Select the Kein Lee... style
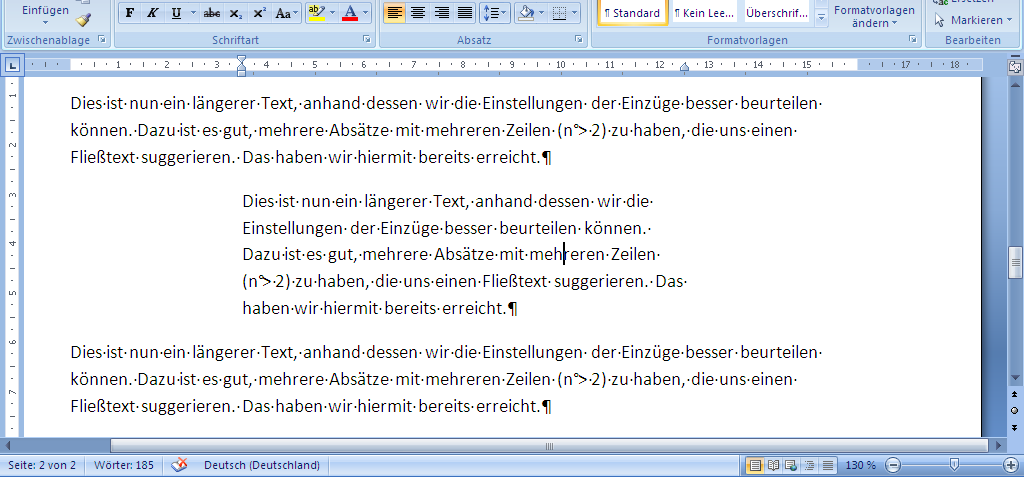The image size is (1026, 477). (704, 13)
